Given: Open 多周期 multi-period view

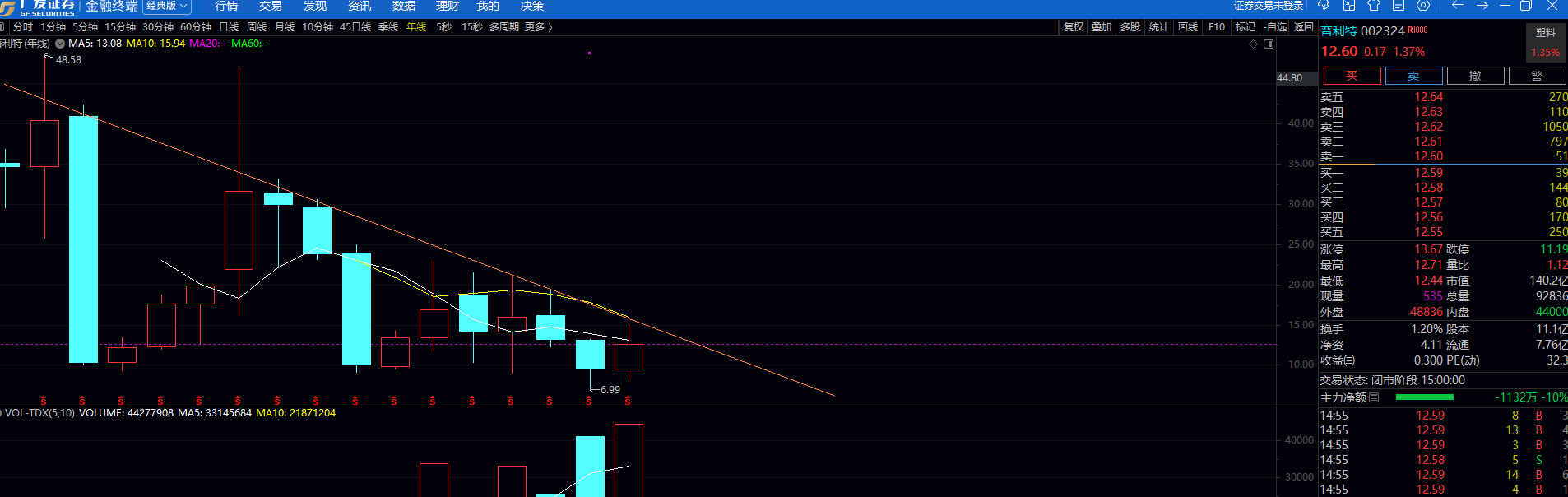Looking at the screenshot, I should coord(504,27).
